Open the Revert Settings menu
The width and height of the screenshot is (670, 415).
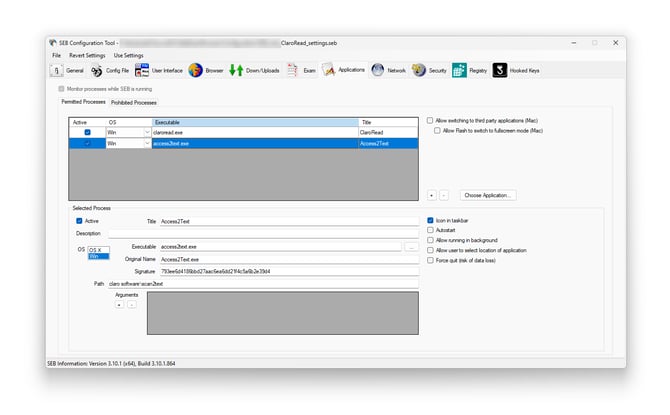[x=87, y=55]
